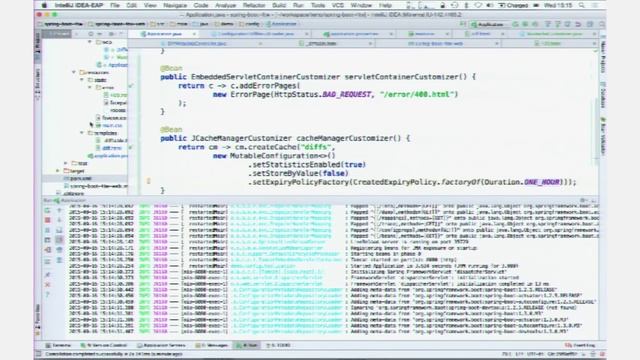Screen dimensions: 640x360
Task: Open the Navigate menu
Action: pyautogui.click(x=175, y=5)
